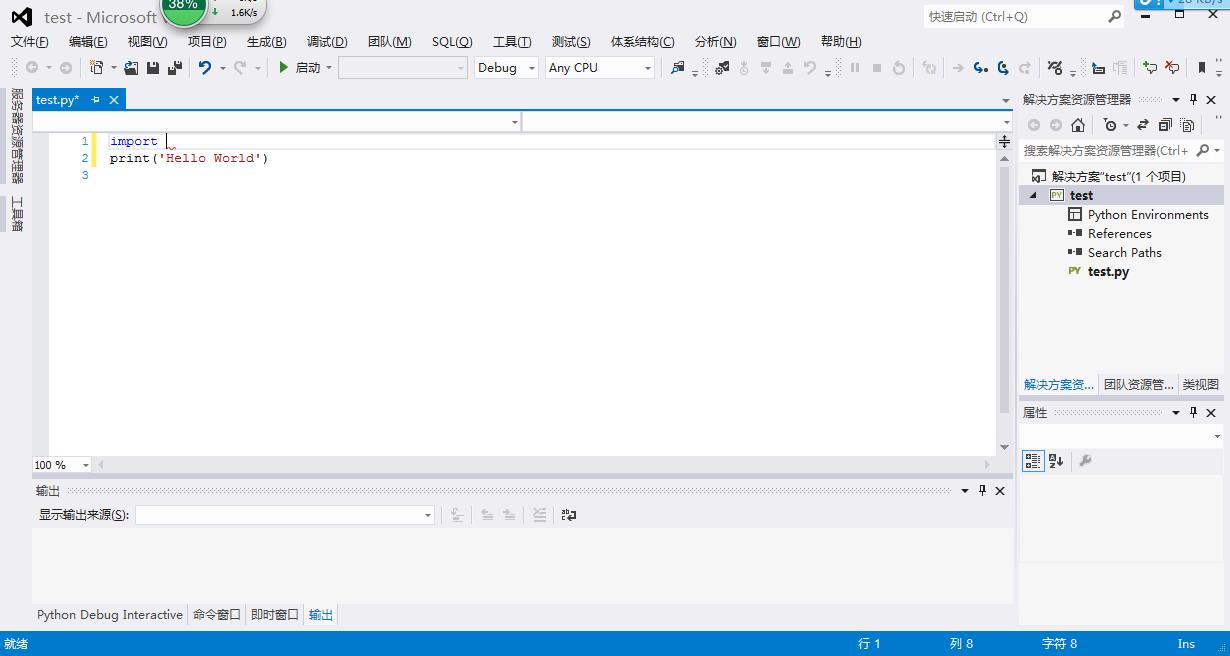Open the 文件(F) menu
Image resolution: width=1230 pixels, height=656 pixels.
tap(30, 42)
